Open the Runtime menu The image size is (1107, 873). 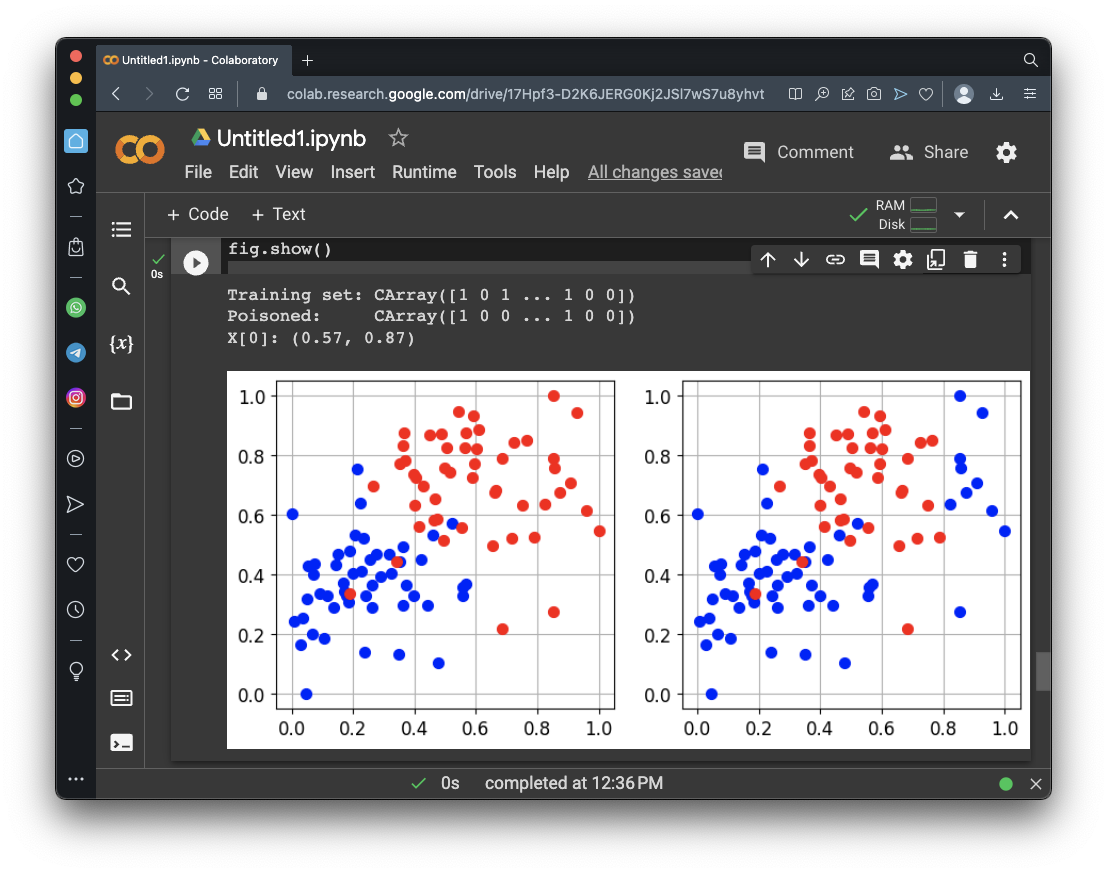coord(424,172)
